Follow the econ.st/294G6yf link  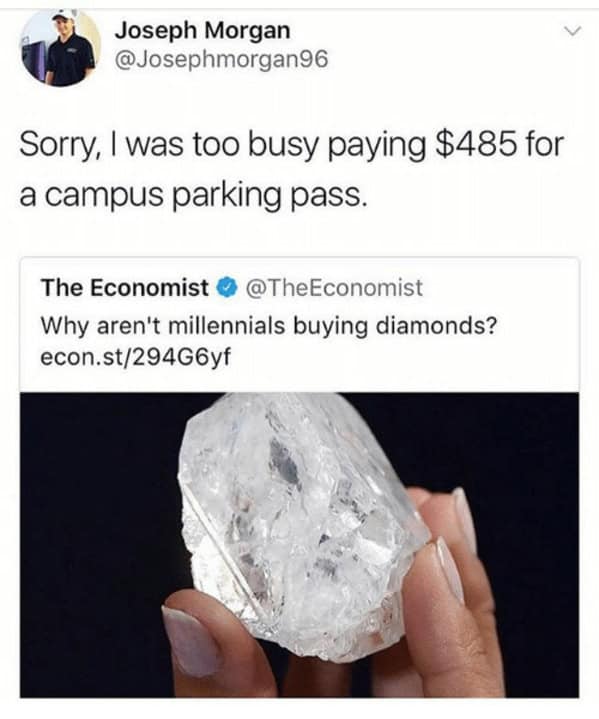[x=136, y=358]
